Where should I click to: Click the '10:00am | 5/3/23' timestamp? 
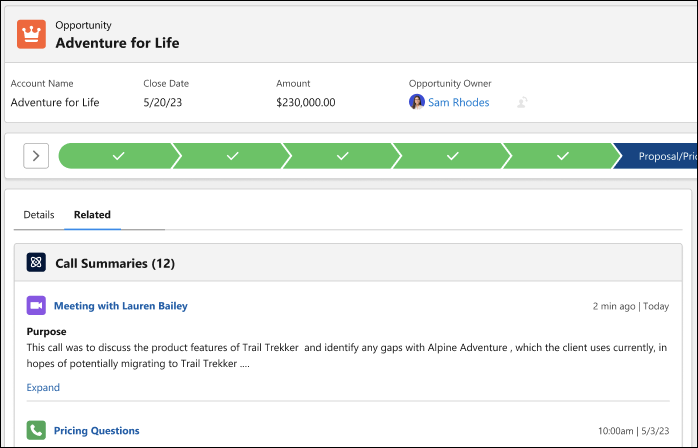[633, 431]
